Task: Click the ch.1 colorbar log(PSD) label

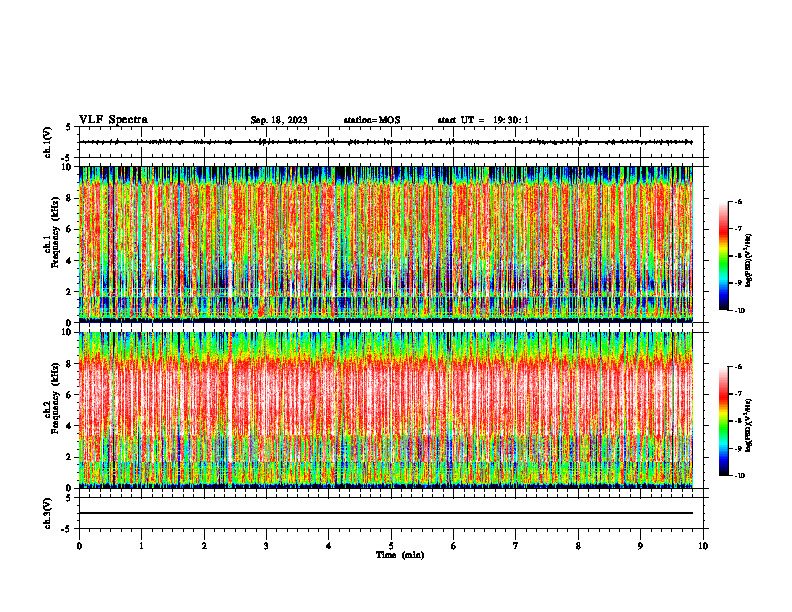Action: (x=749, y=261)
